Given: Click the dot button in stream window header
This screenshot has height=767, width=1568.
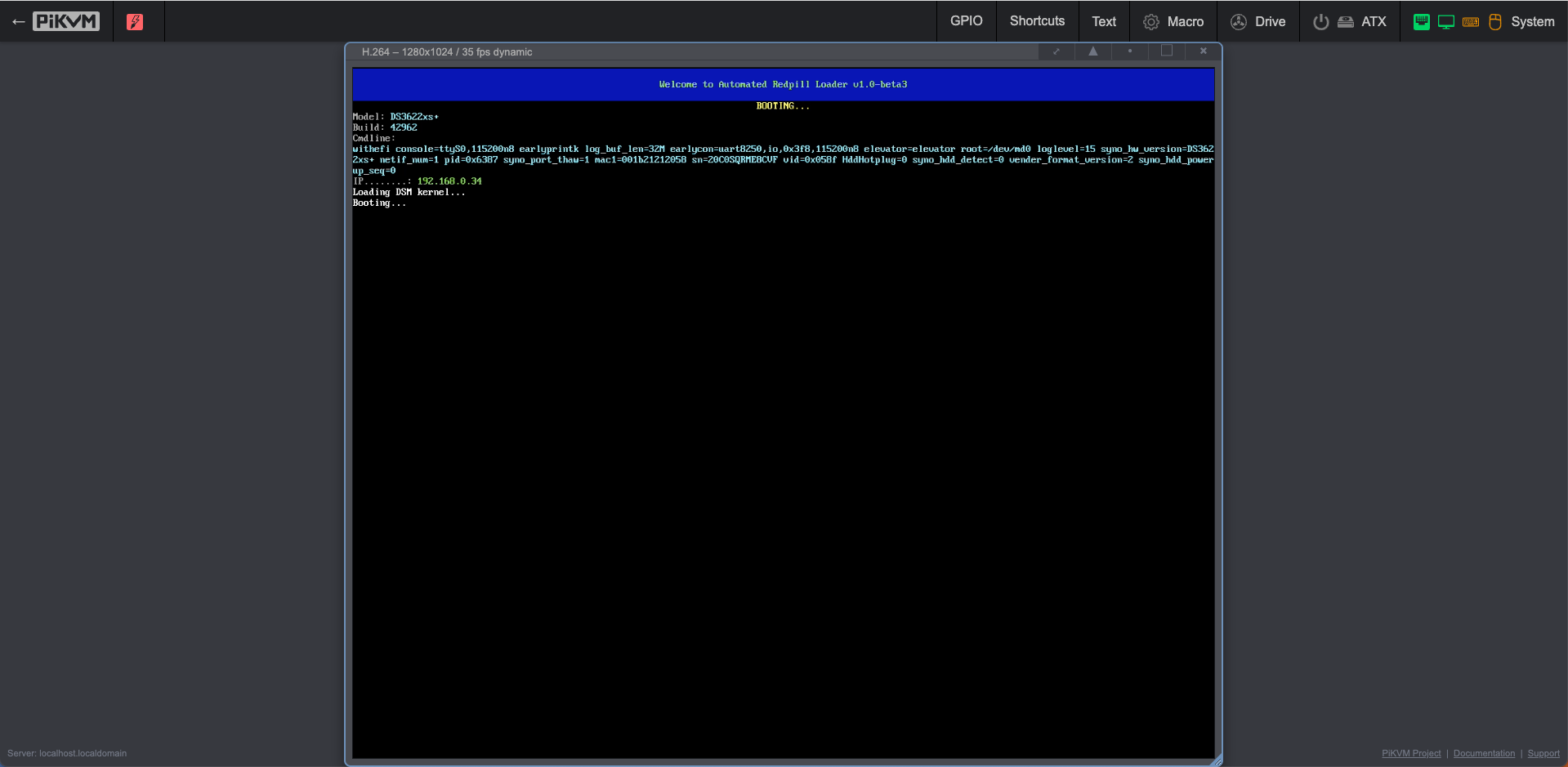Looking at the screenshot, I should 1130,51.
